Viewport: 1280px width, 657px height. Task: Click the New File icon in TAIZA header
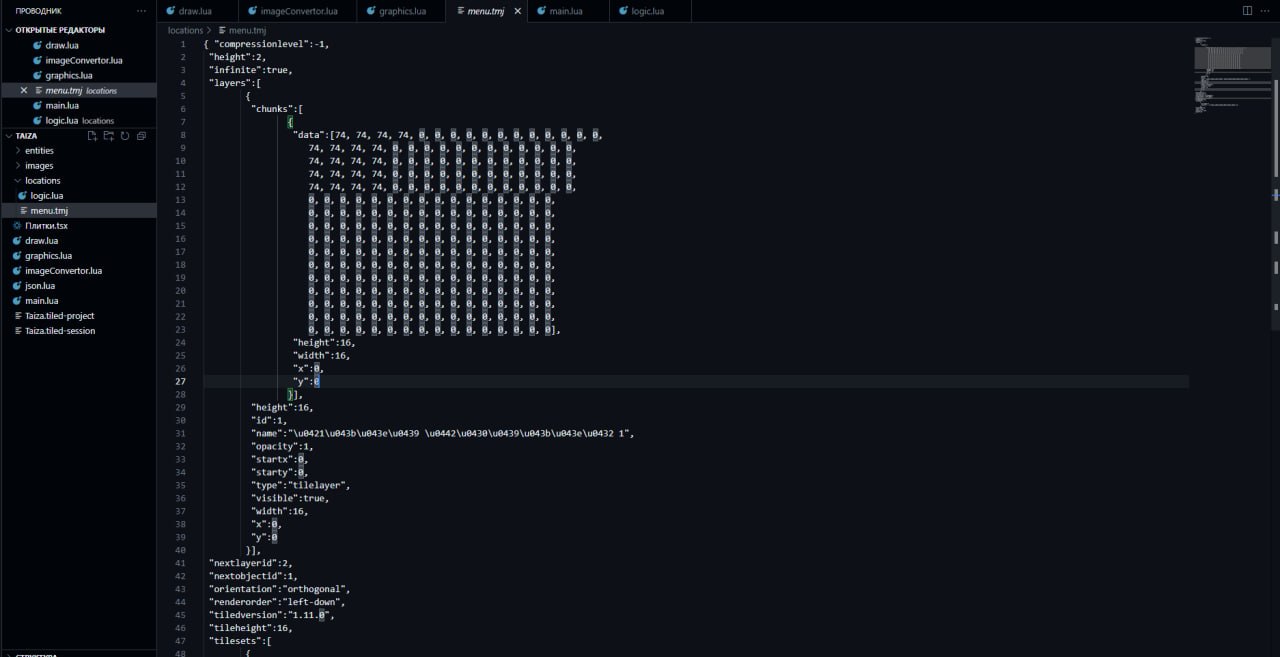coord(92,136)
